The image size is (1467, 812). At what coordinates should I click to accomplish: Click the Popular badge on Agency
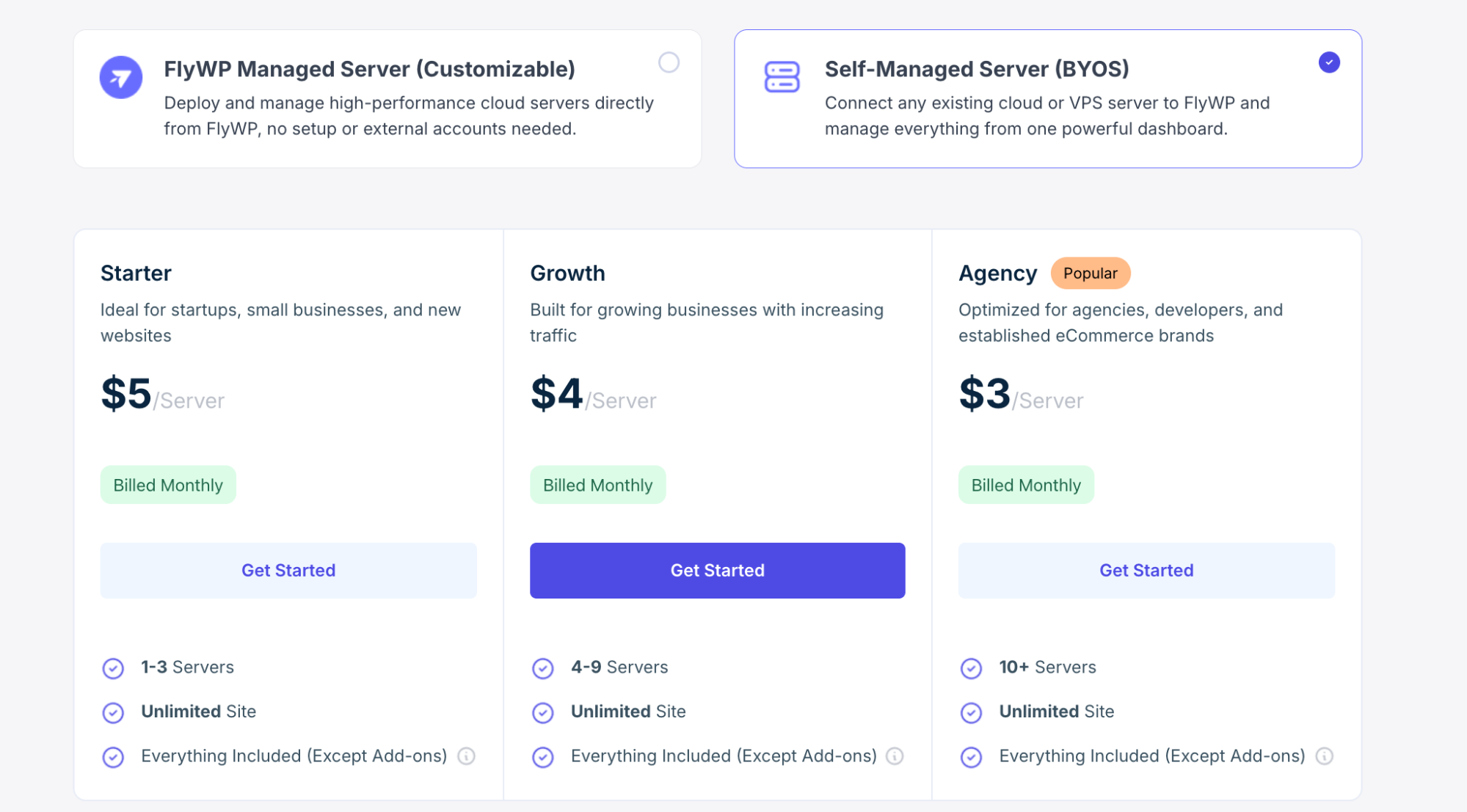(x=1090, y=273)
